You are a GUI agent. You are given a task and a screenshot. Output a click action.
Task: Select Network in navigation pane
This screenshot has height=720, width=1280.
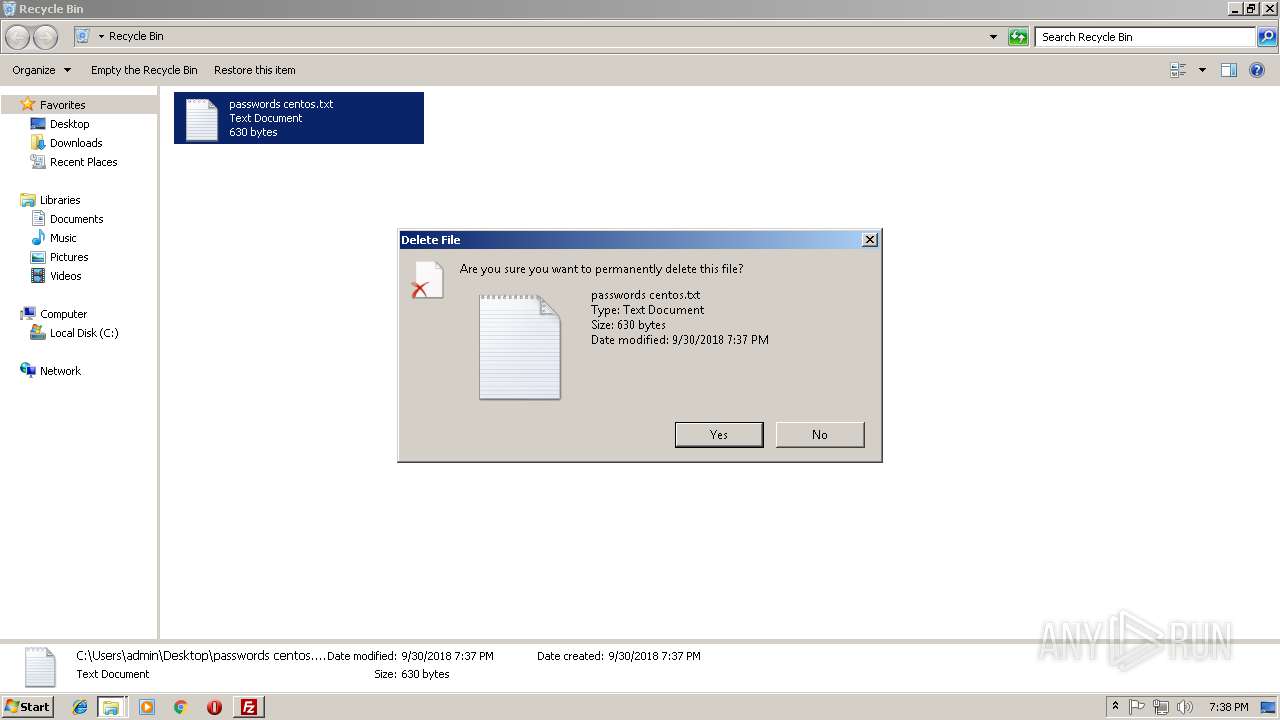(60, 371)
